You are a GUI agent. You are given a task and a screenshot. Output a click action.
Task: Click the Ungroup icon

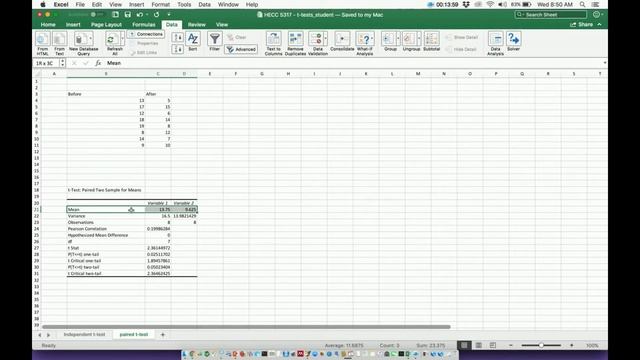pos(411,42)
